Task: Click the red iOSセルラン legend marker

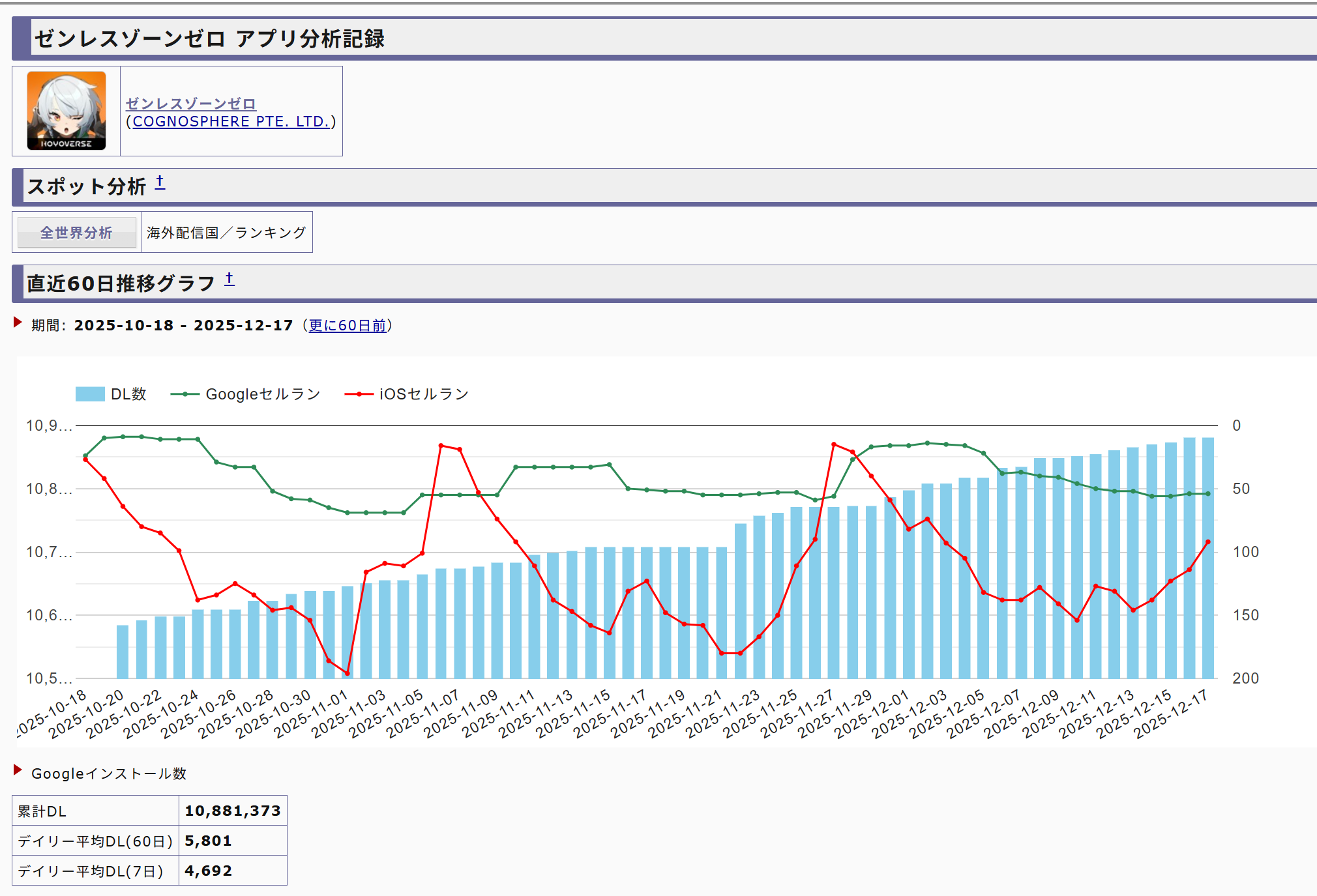Action: click(x=359, y=394)
